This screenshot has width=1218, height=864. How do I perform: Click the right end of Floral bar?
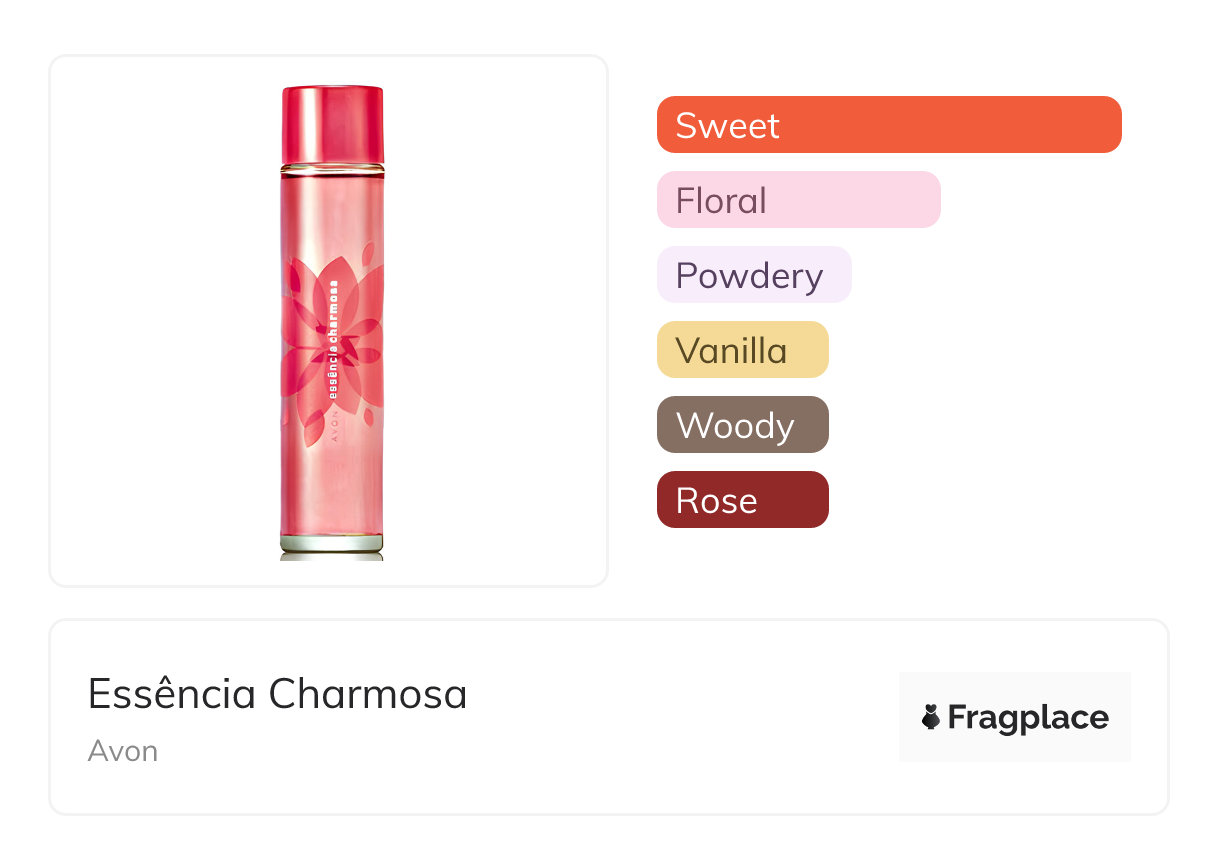point(925,200)
